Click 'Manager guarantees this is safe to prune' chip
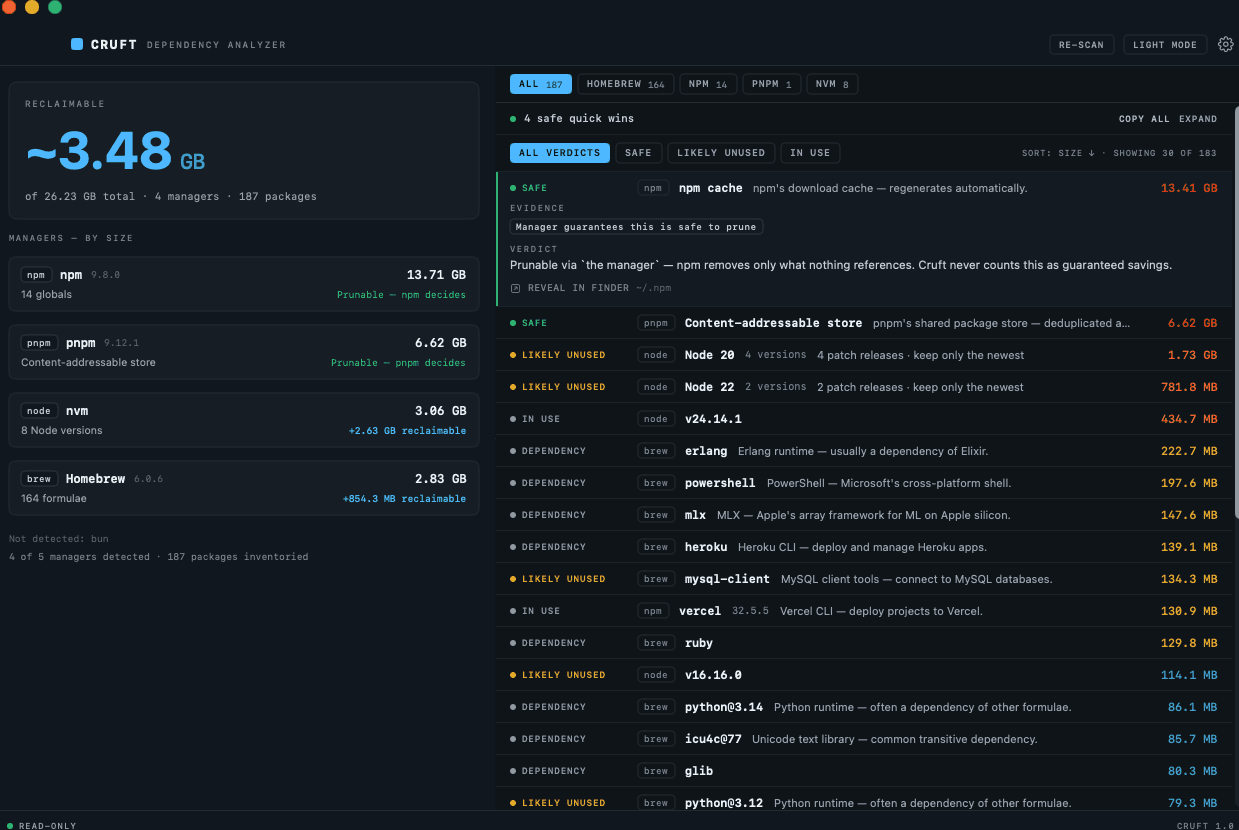This screenshot has height=830, width=1239. (636, 227)
